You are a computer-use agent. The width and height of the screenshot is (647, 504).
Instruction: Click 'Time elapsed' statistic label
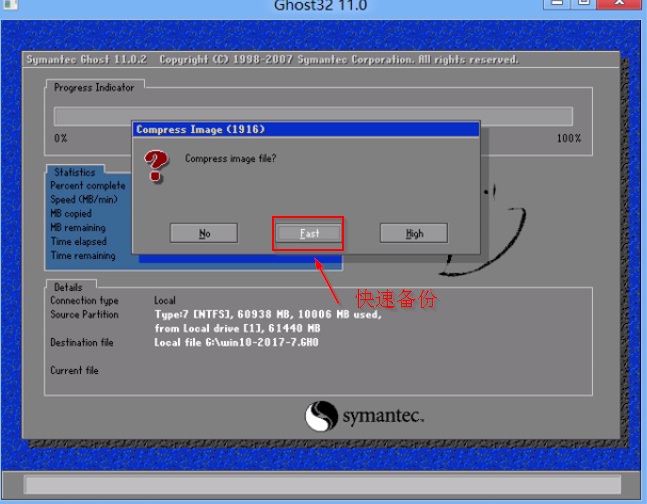79,241
